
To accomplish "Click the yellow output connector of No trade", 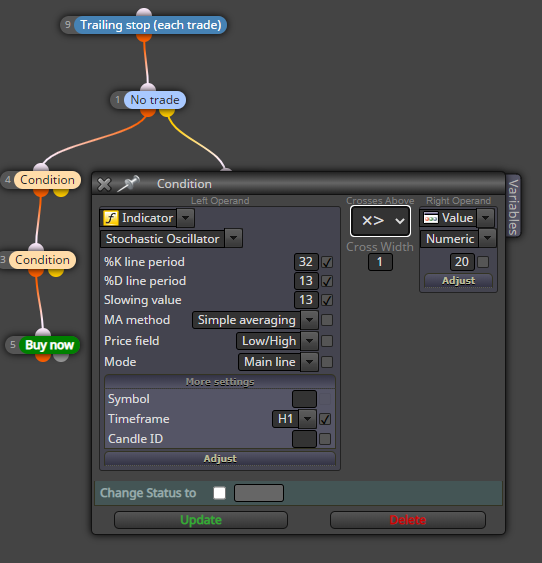I will point(167,112).
